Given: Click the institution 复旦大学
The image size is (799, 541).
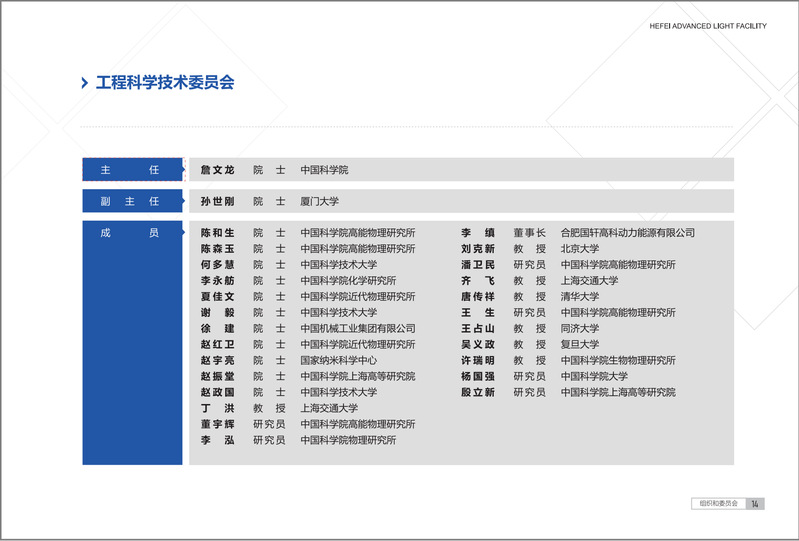Looking at the screenshot, I should tap(580, 344).
